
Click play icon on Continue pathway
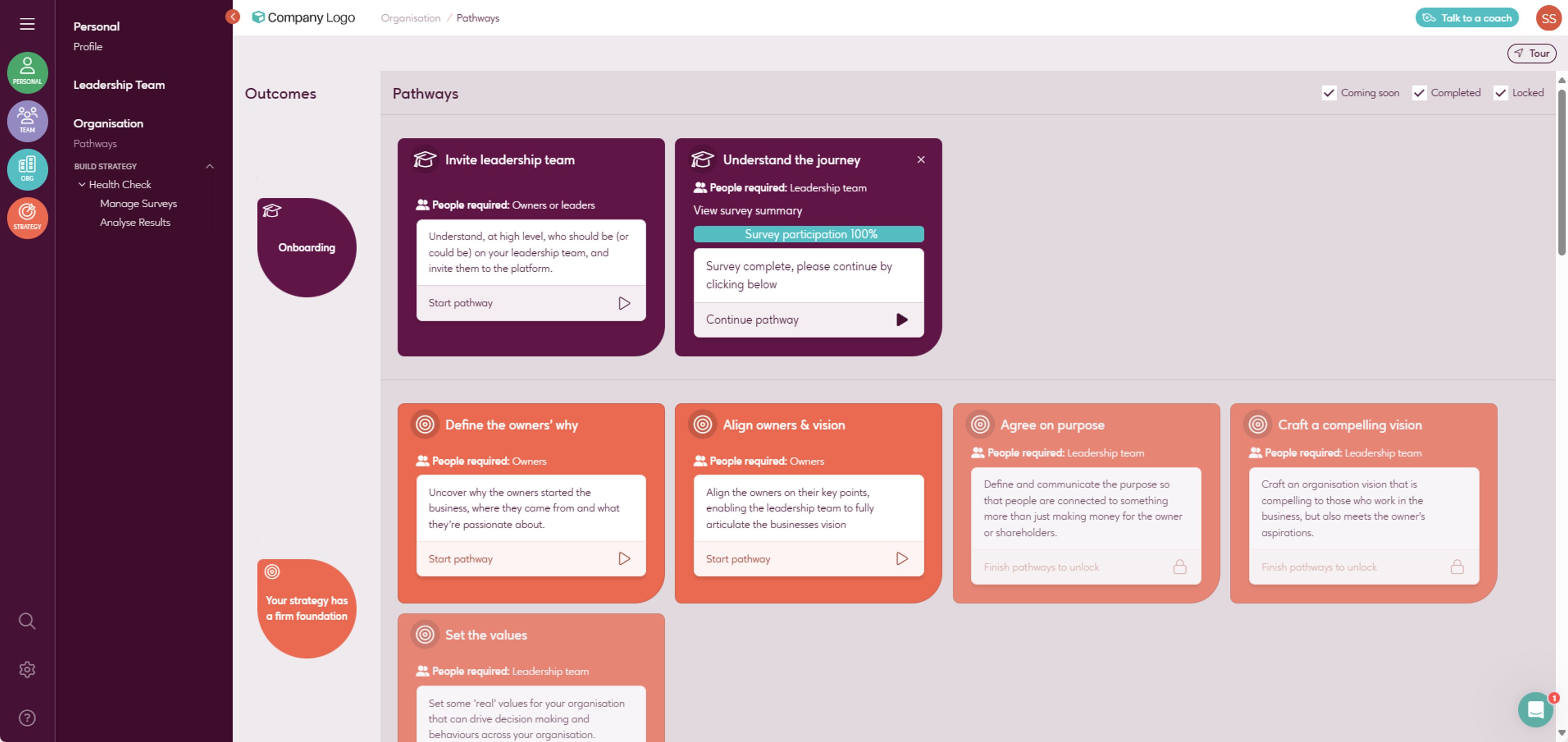pyautogui.click(x=902, y=320)
